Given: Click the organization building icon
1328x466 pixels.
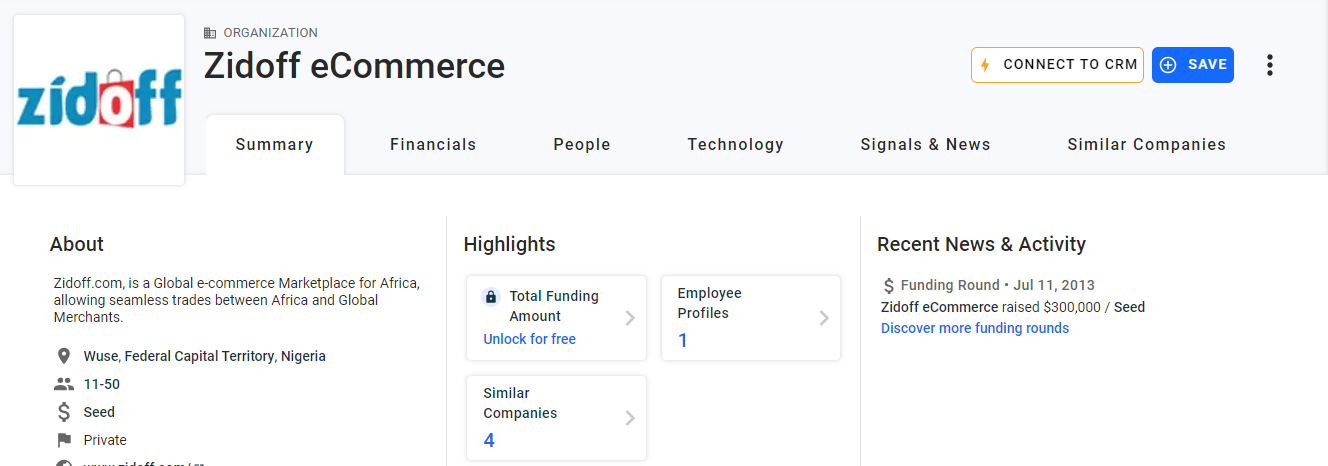Looking at the screenshot, I should click(x=210, y=33).
